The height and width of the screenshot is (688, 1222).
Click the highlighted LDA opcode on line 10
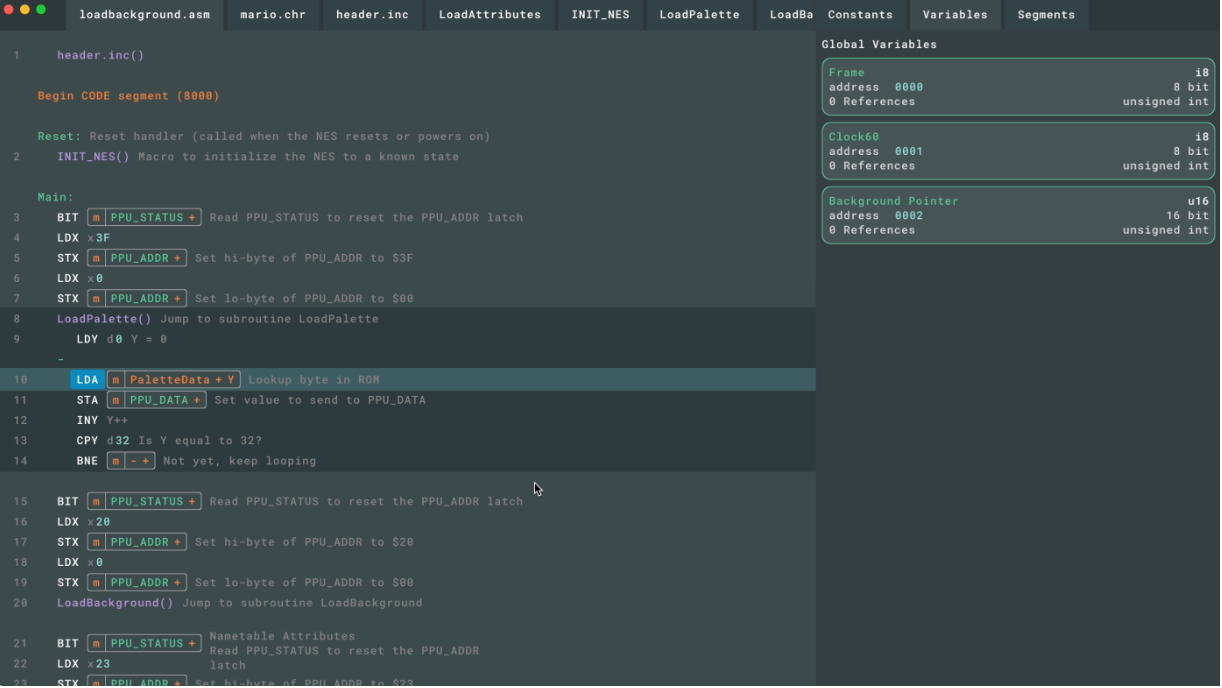click(x=87, y=380)
